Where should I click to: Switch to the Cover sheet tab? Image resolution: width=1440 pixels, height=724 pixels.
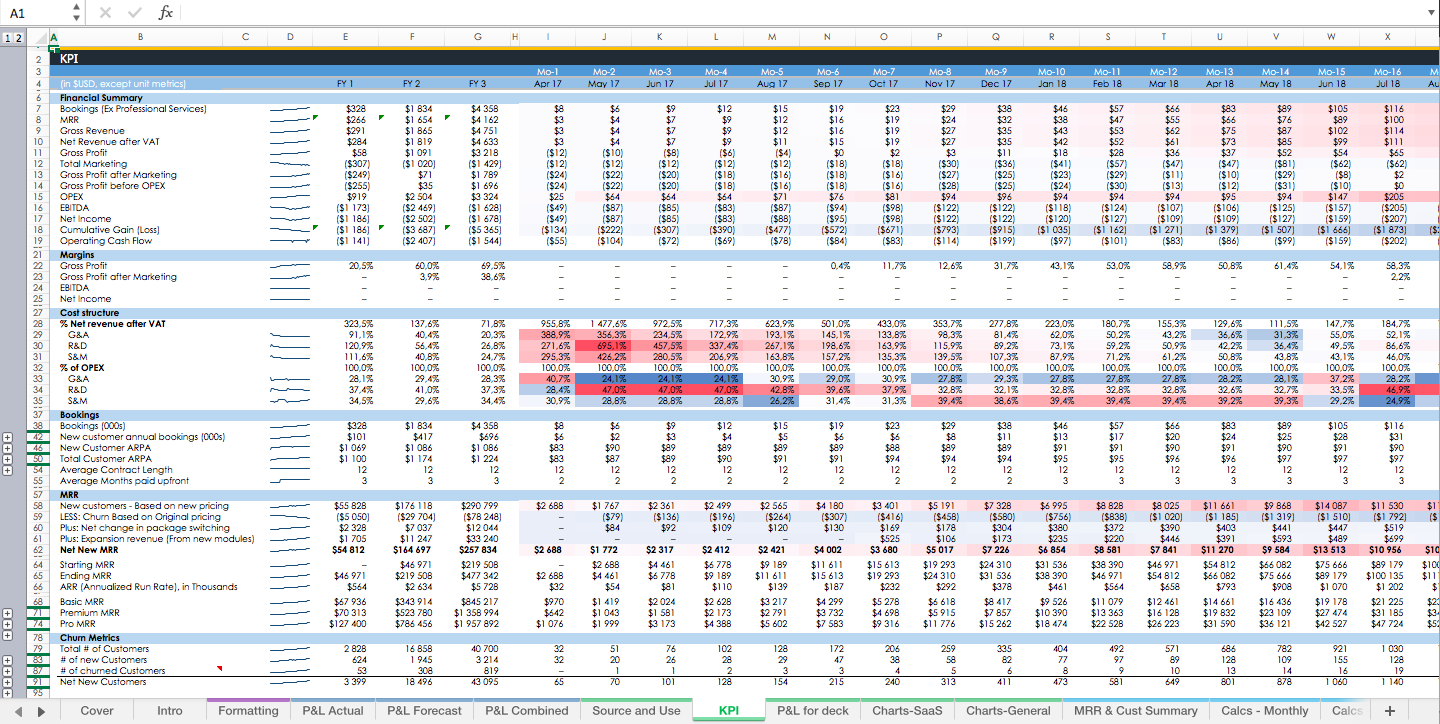(x=97, y=711)
